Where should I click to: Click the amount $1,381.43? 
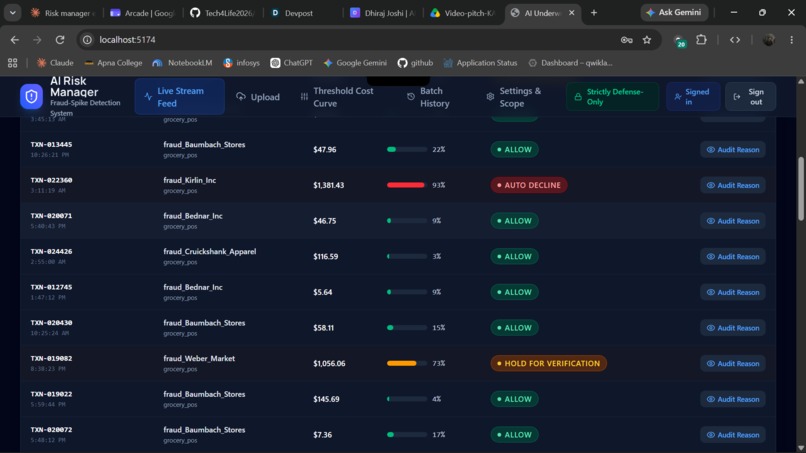coord(328,185)
